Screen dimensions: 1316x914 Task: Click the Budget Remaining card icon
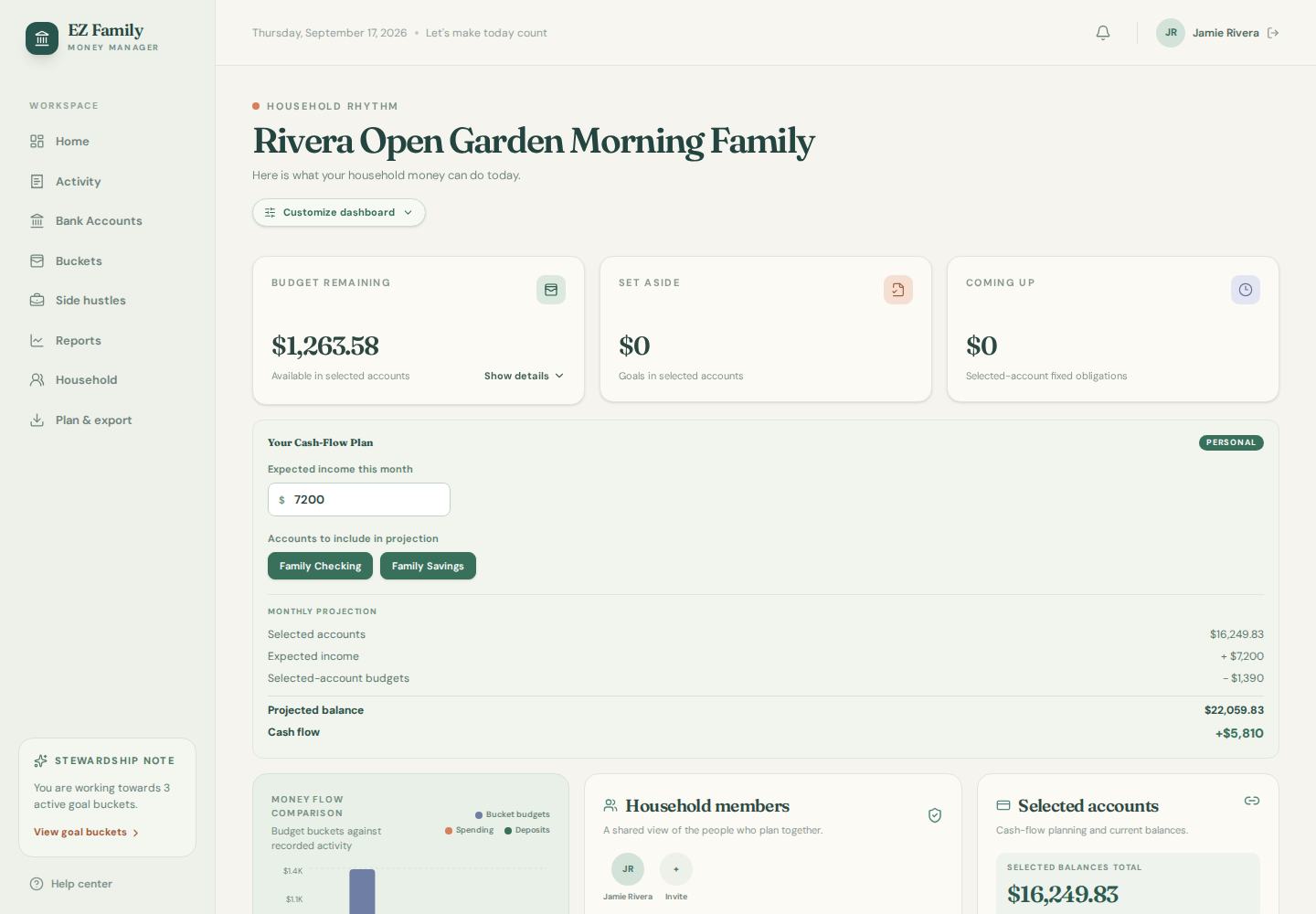point(551,290)
